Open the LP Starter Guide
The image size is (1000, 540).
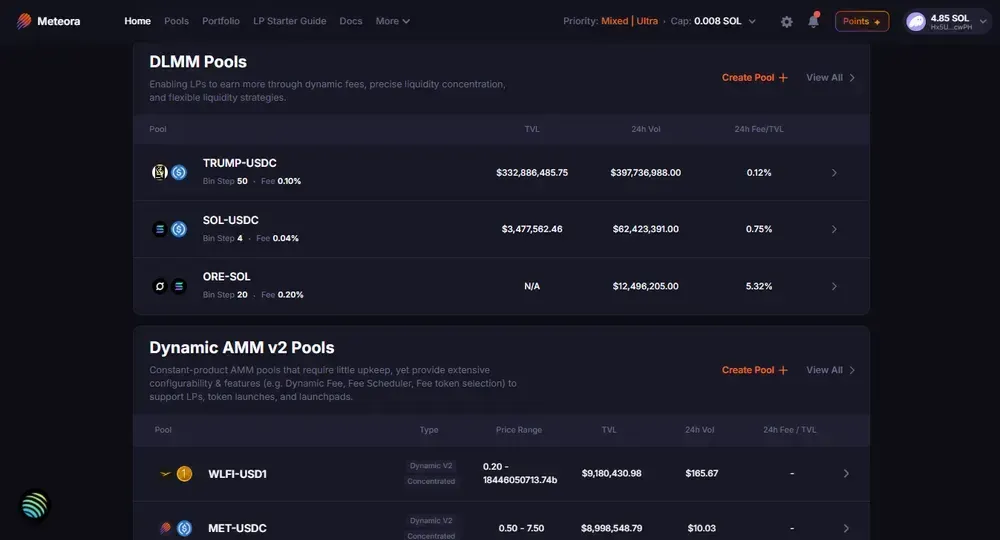[290, 21]
